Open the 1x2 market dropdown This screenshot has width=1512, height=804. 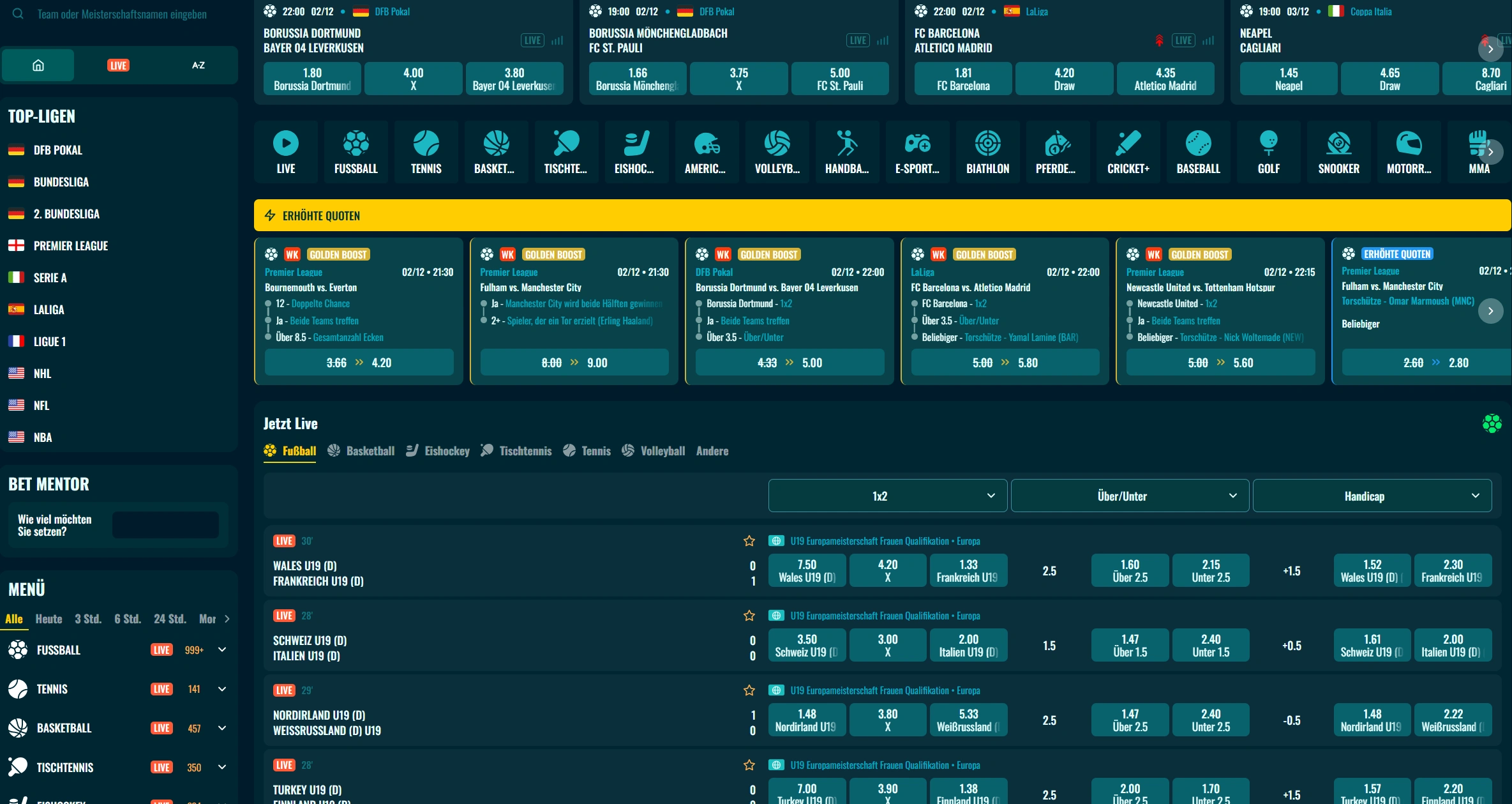[887, 496]
